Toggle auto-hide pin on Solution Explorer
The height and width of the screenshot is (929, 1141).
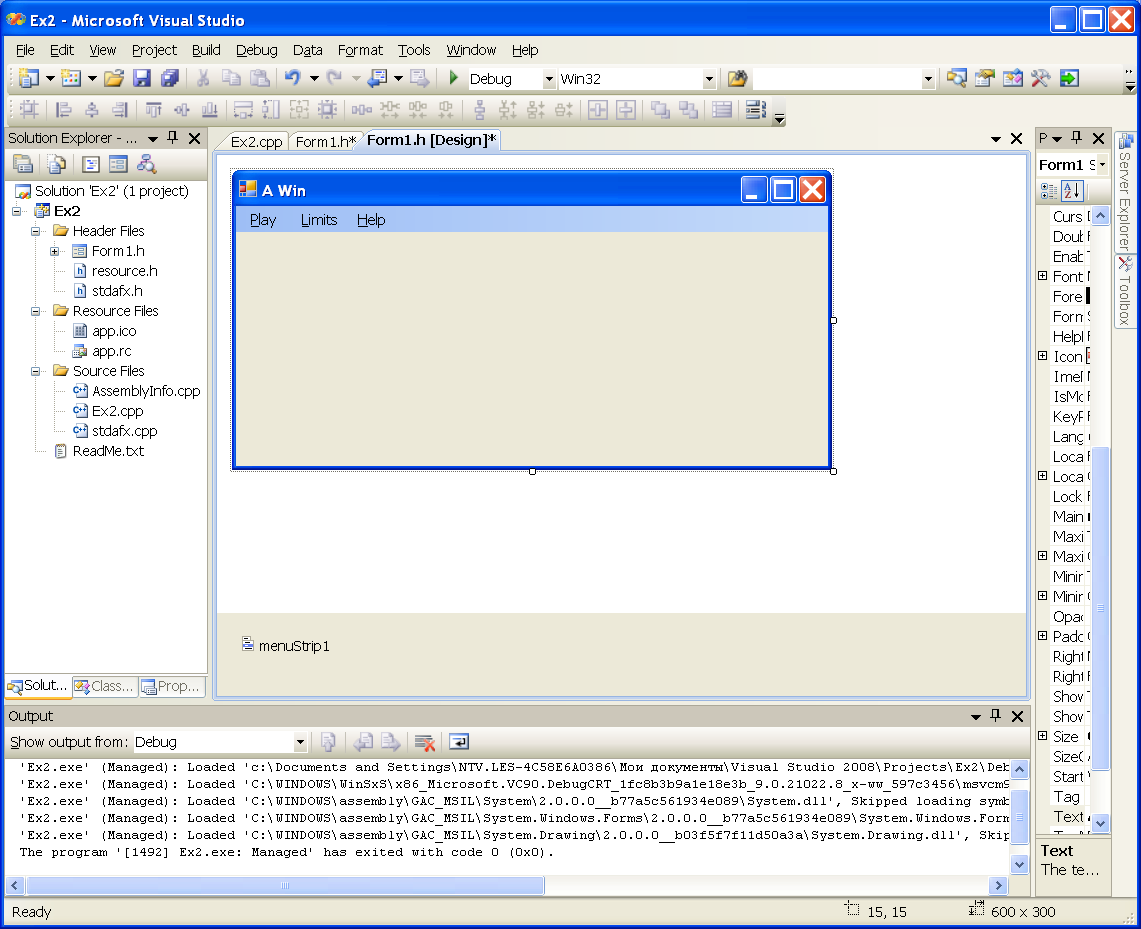click(172, 137)
